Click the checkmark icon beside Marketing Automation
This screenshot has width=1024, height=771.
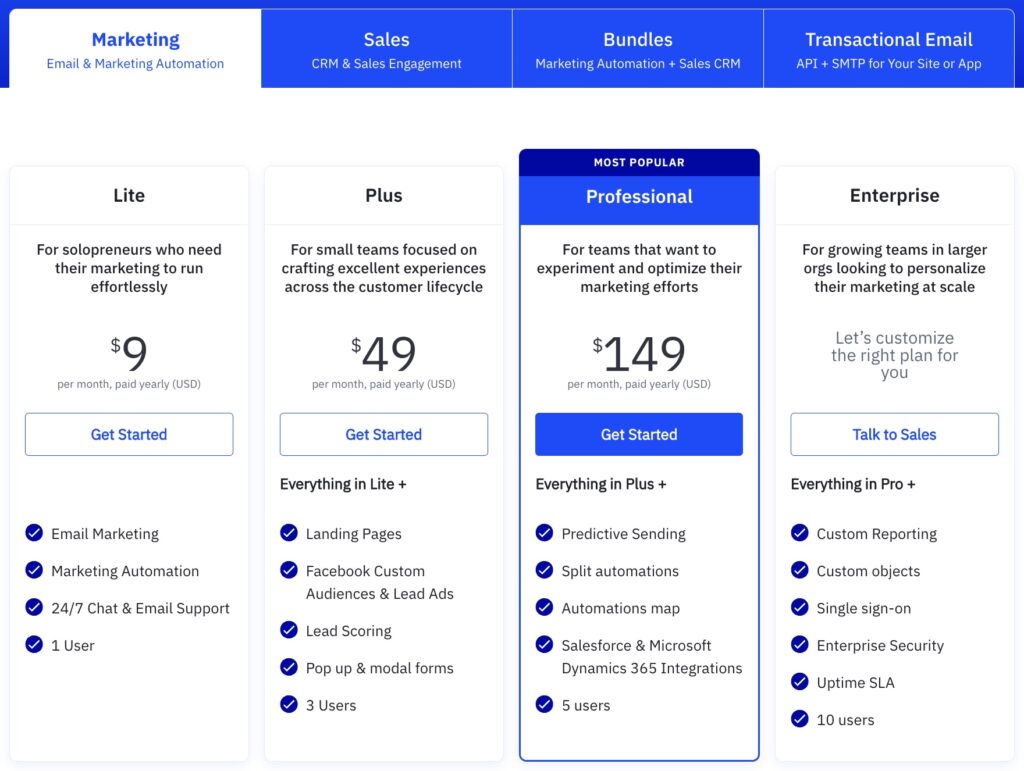34,570
